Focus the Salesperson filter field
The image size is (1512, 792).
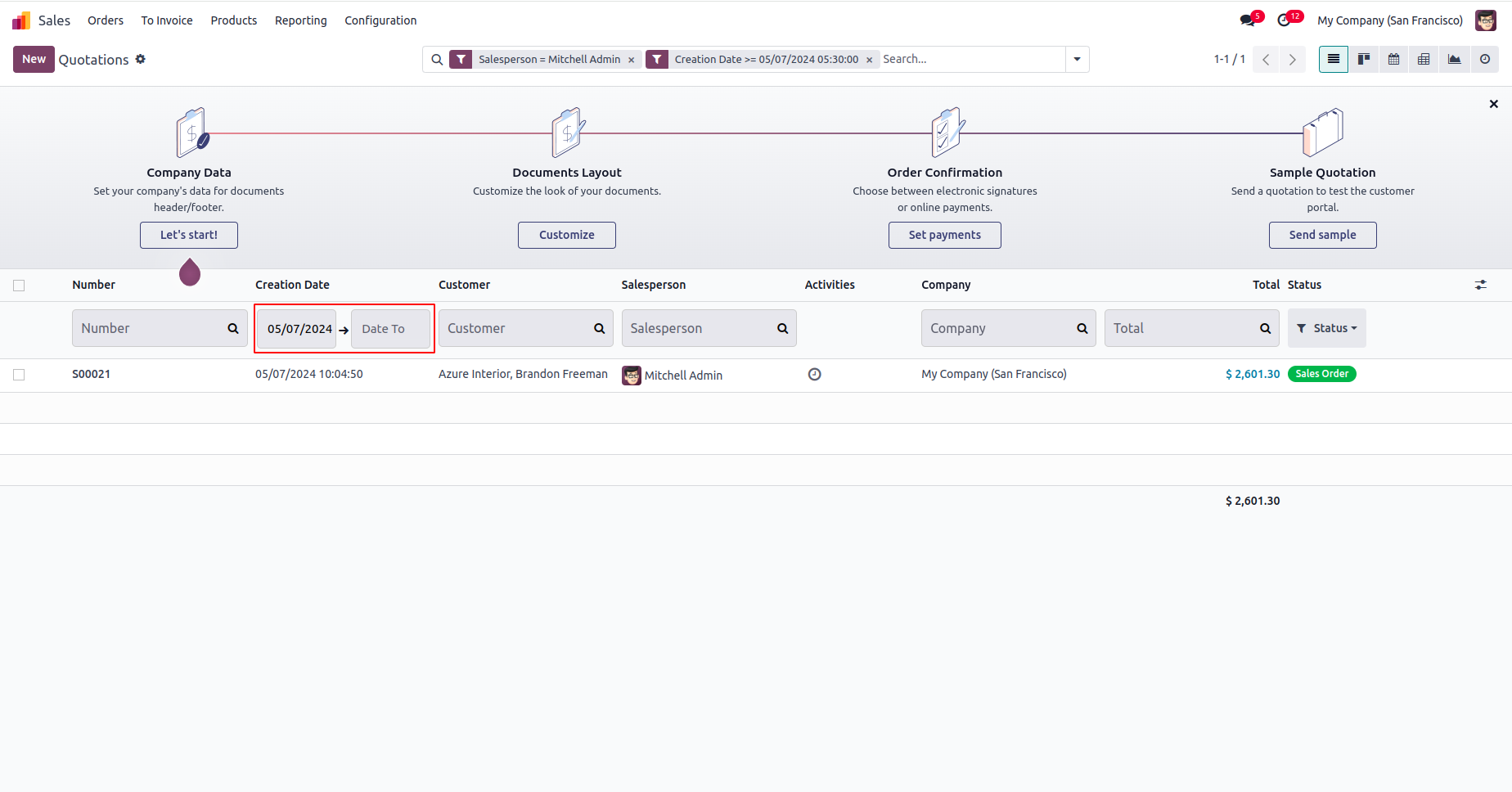pyautogui.click(x=709, y=328)
